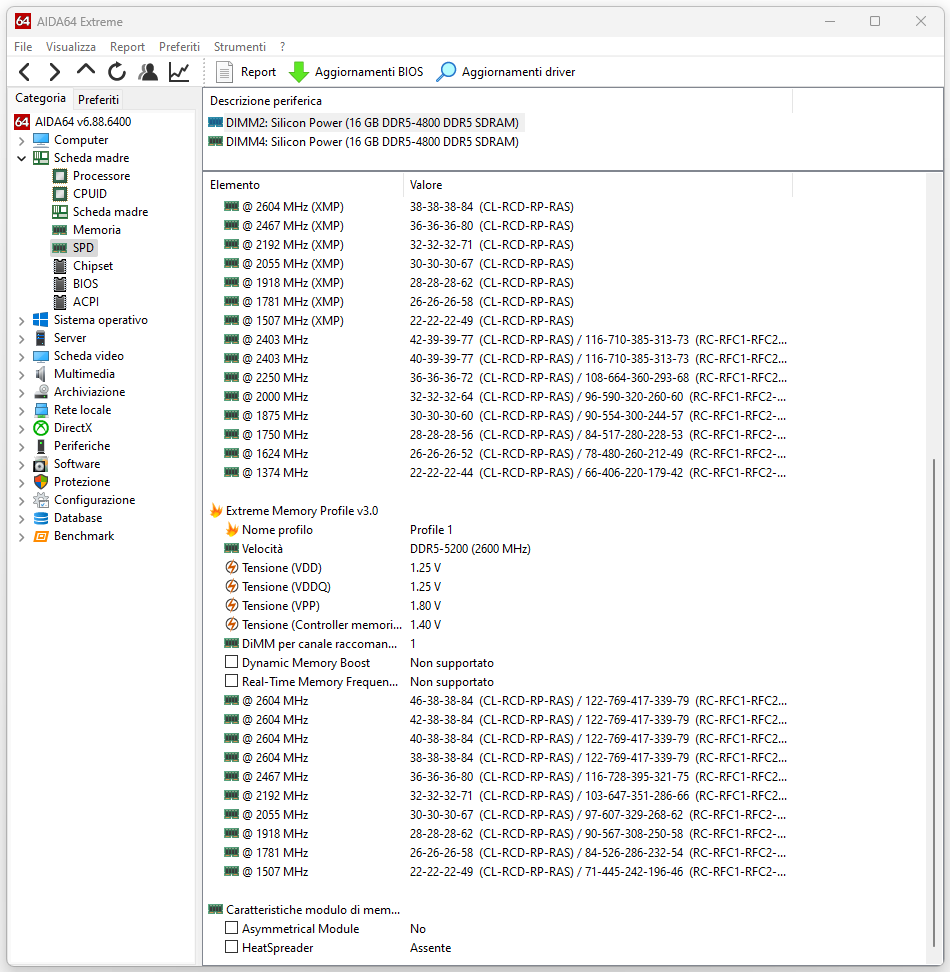Select the Extreme Memory Profile v3.0 heading

295,511
